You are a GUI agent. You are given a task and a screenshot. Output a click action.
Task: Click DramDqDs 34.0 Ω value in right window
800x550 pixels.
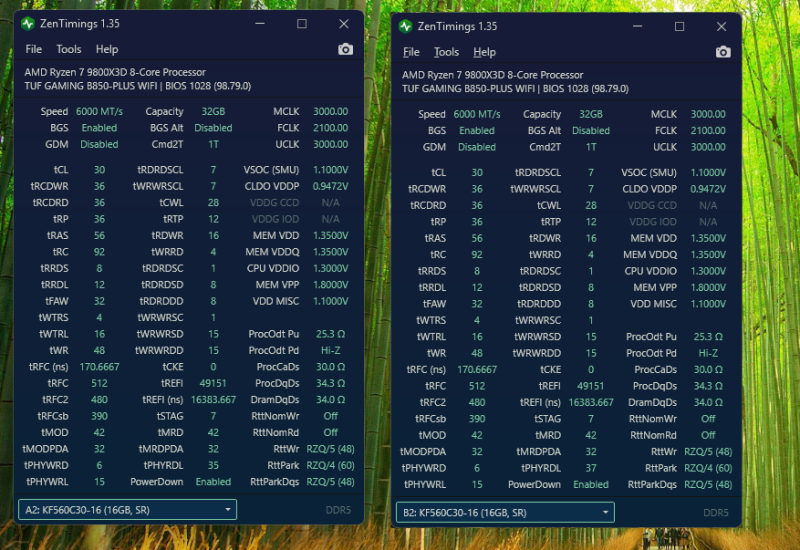click(708, 402)
